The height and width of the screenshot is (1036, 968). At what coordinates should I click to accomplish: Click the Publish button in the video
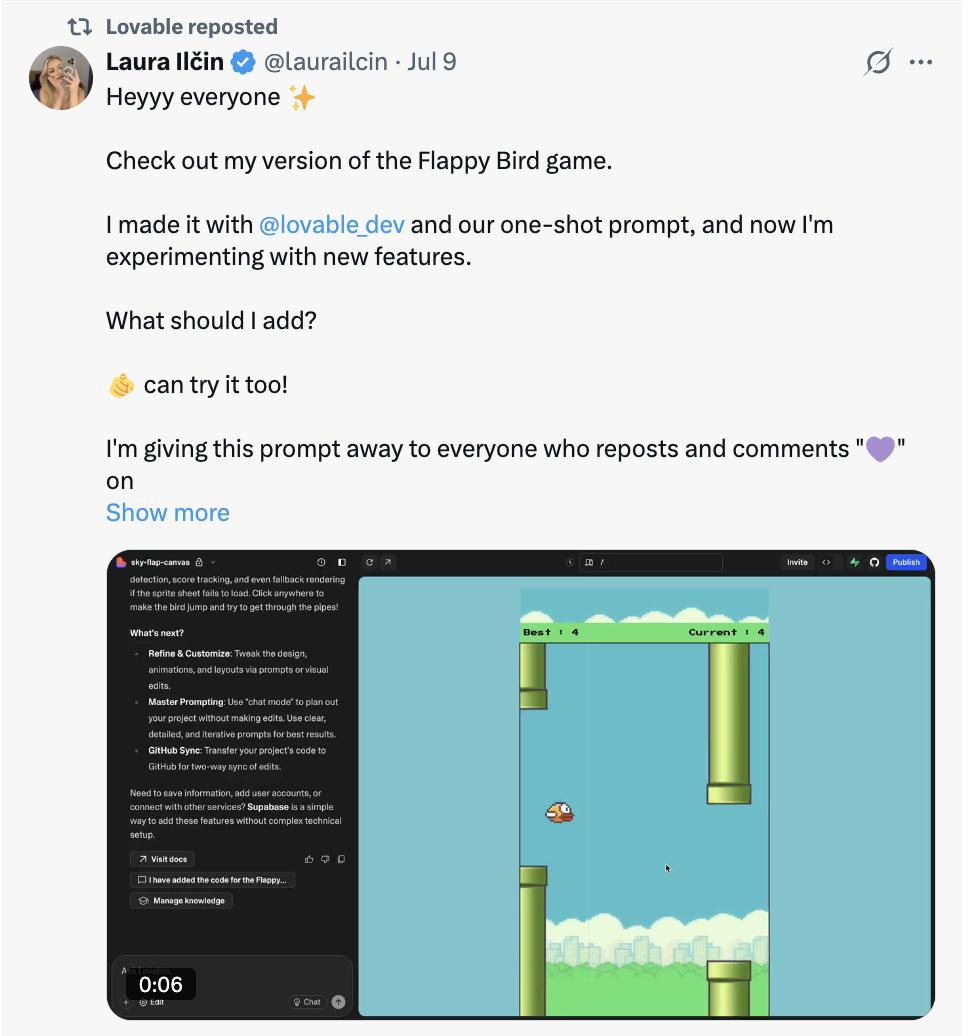tap(906, 562)
